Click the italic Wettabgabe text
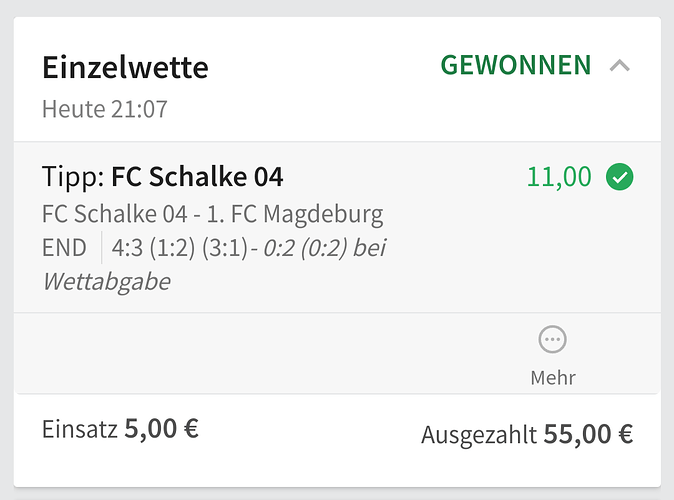 click(107, 282)
